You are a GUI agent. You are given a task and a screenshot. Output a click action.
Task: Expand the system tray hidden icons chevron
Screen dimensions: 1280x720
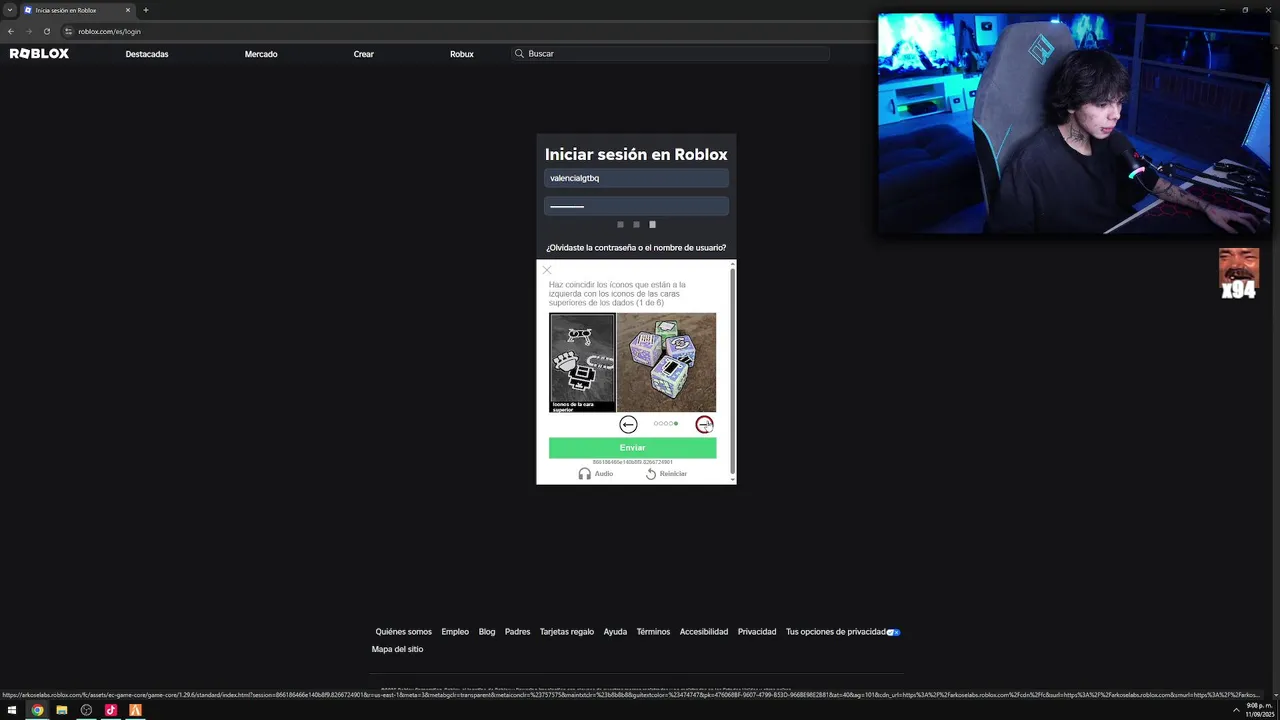click(1236, 710)
